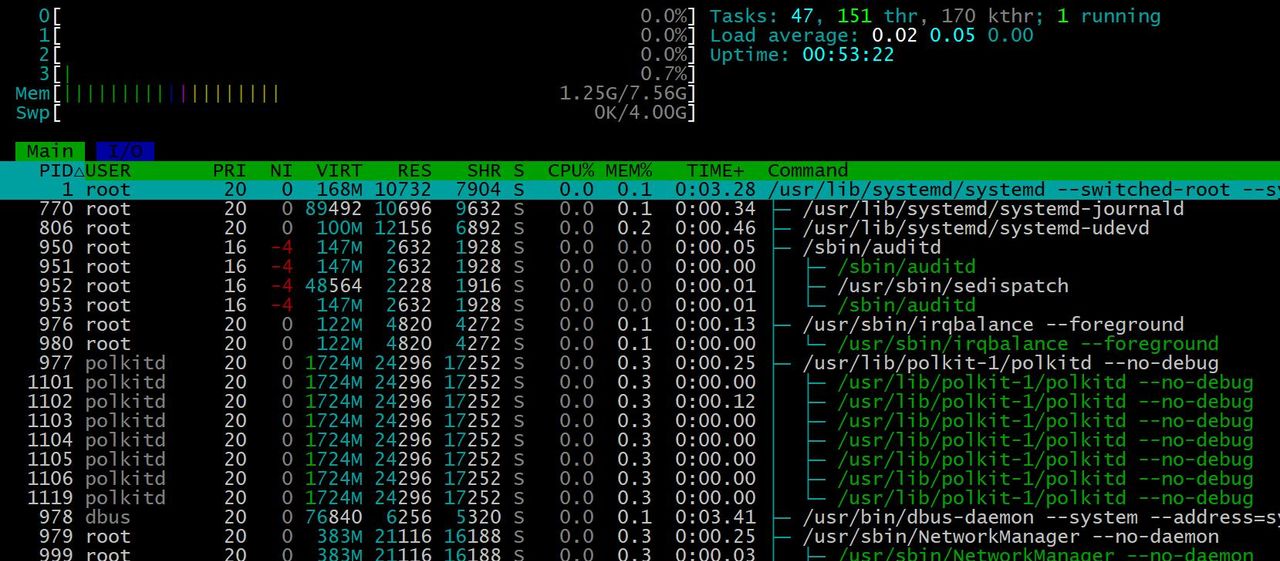Click the 89492 VIRT value for journald
1280x561 pixels.
tap(333, 209)
